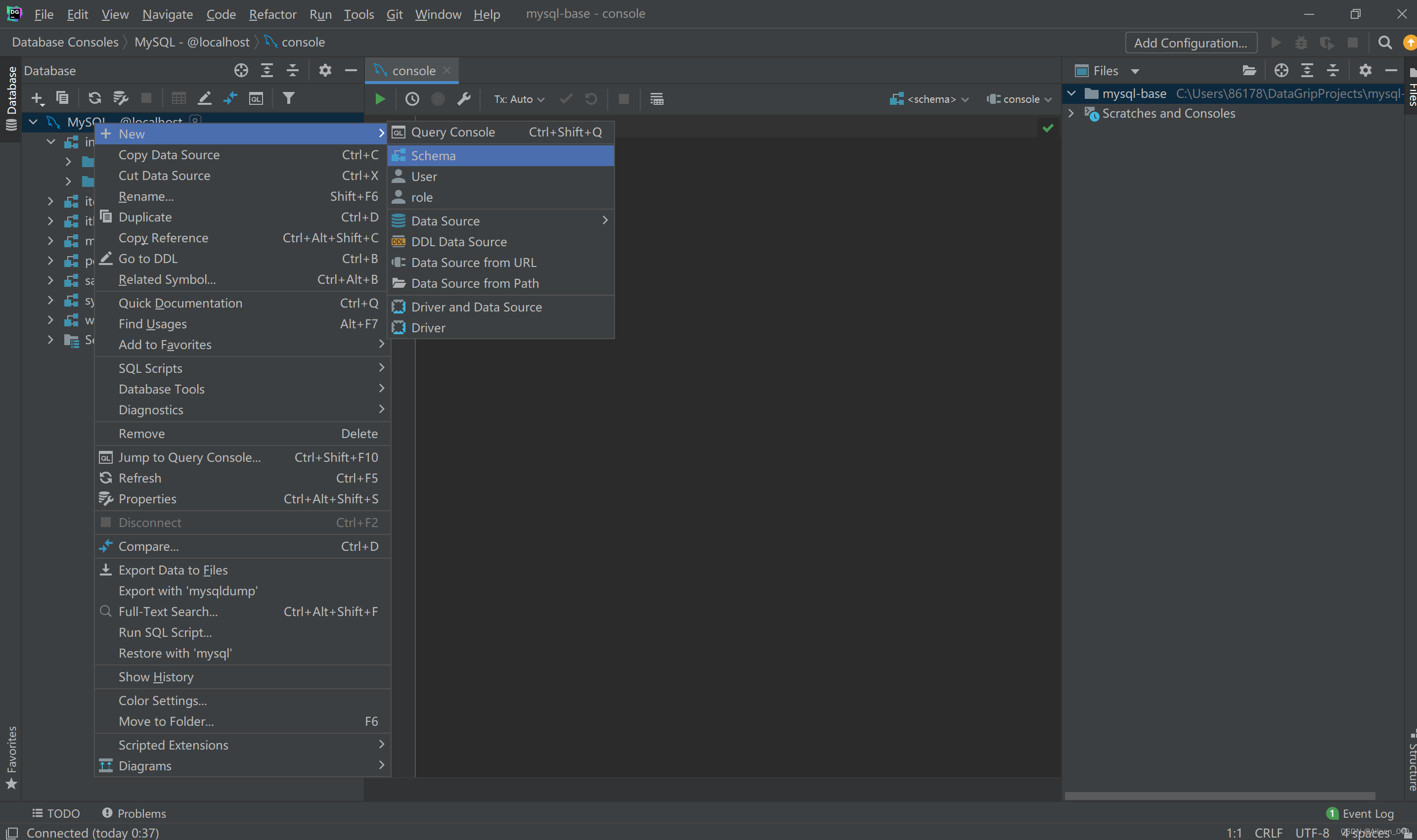This screenshot has height=840, width=1417.
Task: Toggle the Database tool window side tab
Action: pos(11,96)
